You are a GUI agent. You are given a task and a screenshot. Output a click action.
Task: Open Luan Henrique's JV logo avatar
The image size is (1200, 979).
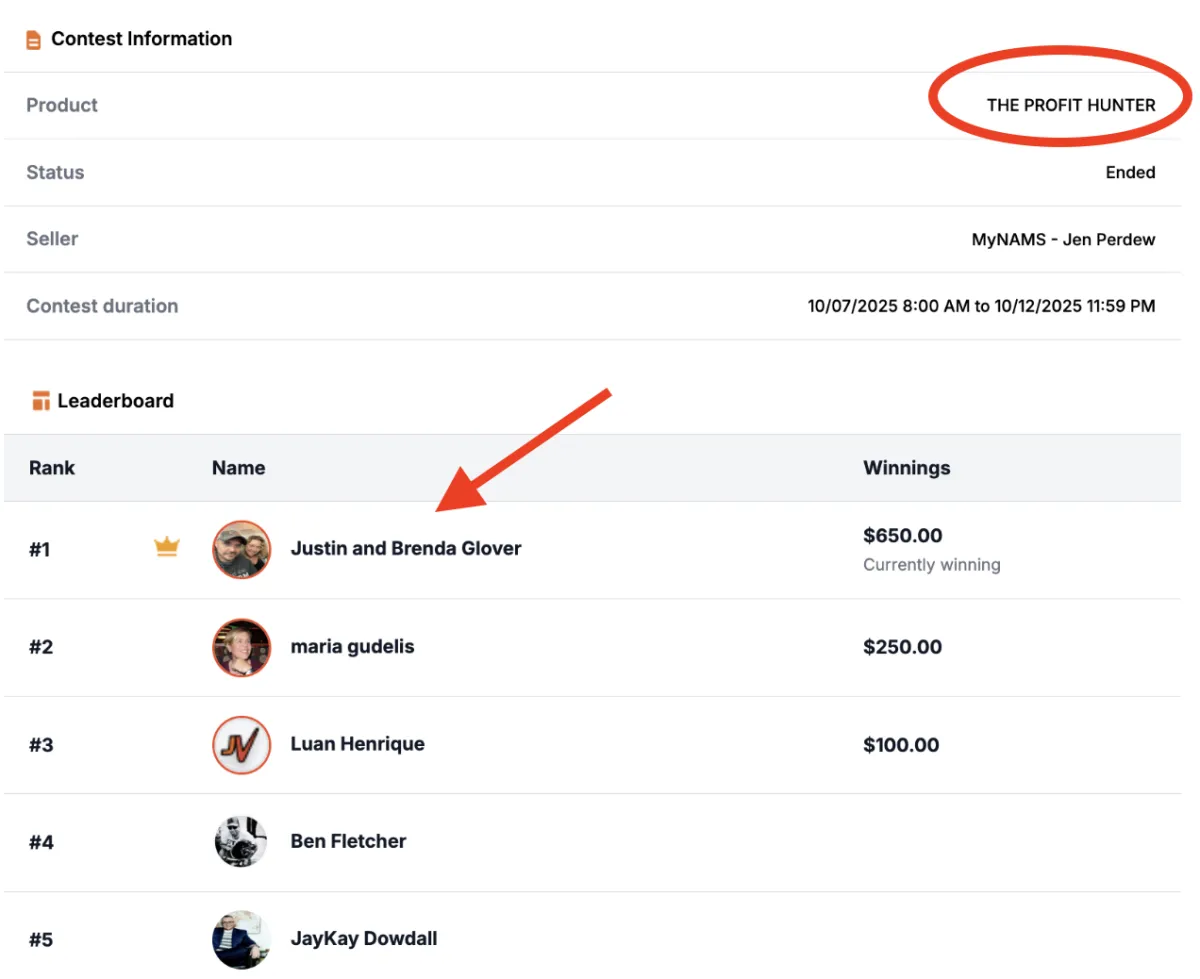[x=242, y=745]
